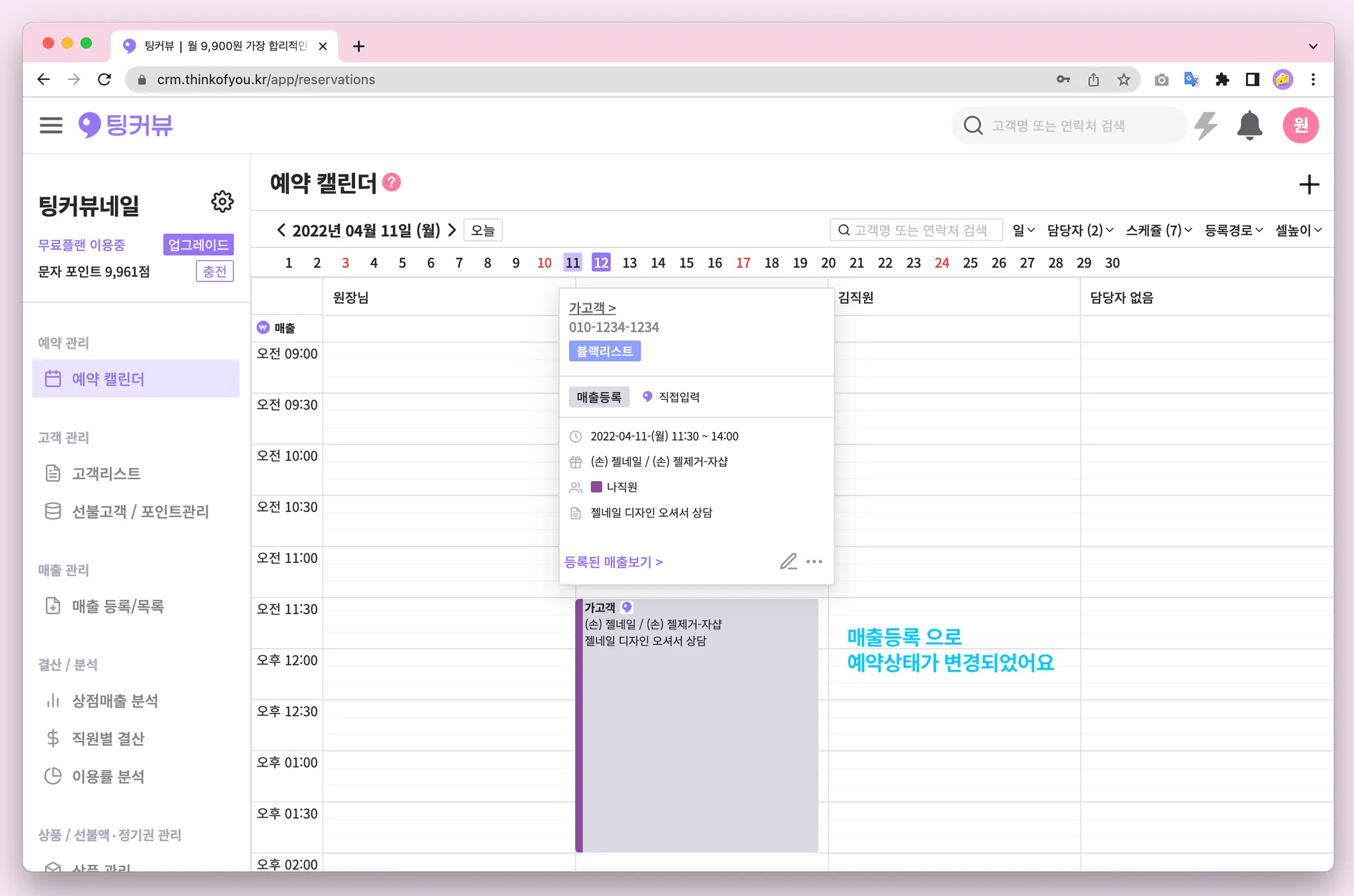Open the 등록된 매출보기 link

tap(613, 562)
